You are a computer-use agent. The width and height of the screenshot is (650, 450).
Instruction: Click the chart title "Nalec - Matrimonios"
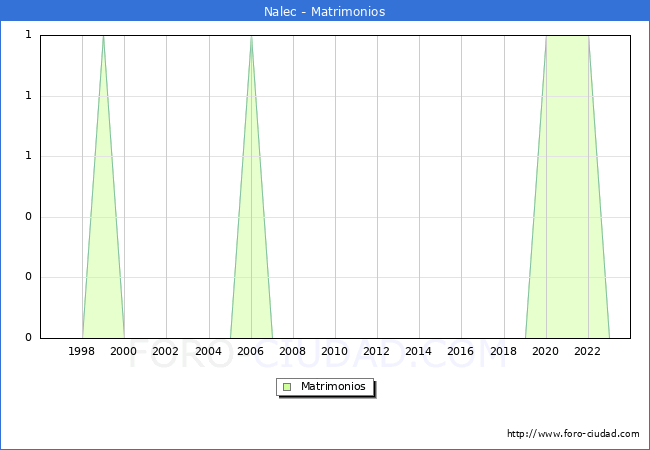(x=325, y=12)
